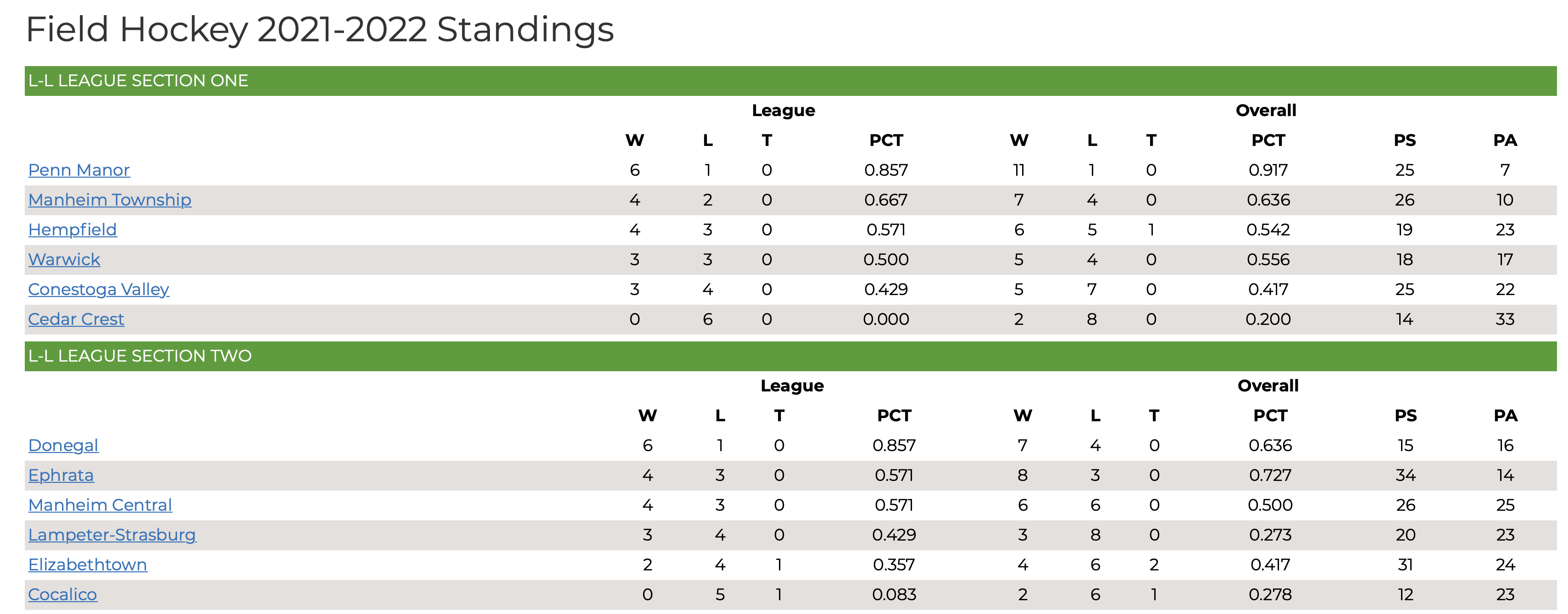Viewport: 1568px width, 614px height.
Task: Click the Cocalico team link
Action: [63, 595]
